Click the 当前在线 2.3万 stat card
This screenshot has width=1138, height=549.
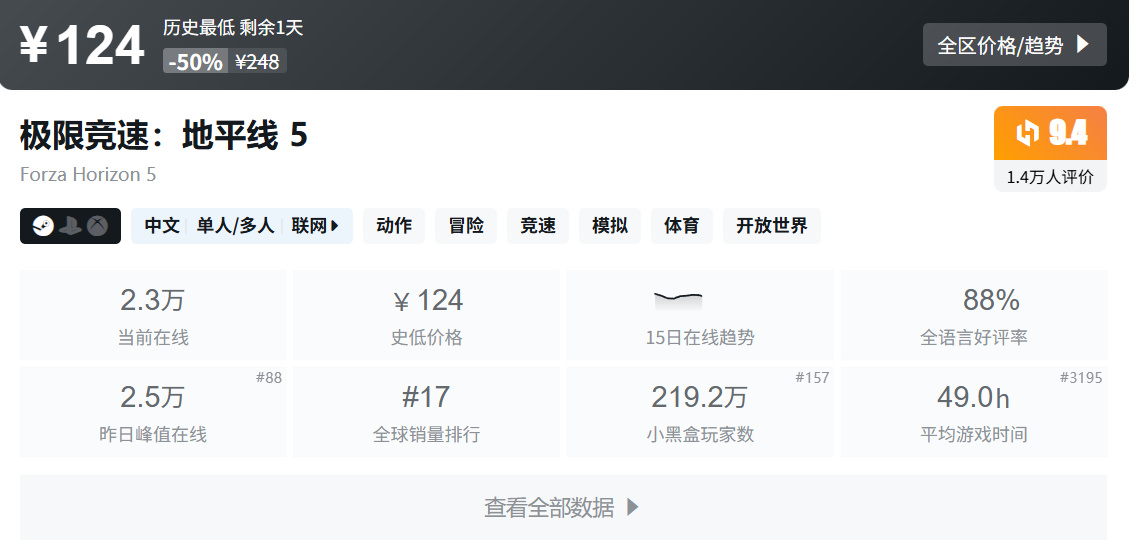pos(153,315)
